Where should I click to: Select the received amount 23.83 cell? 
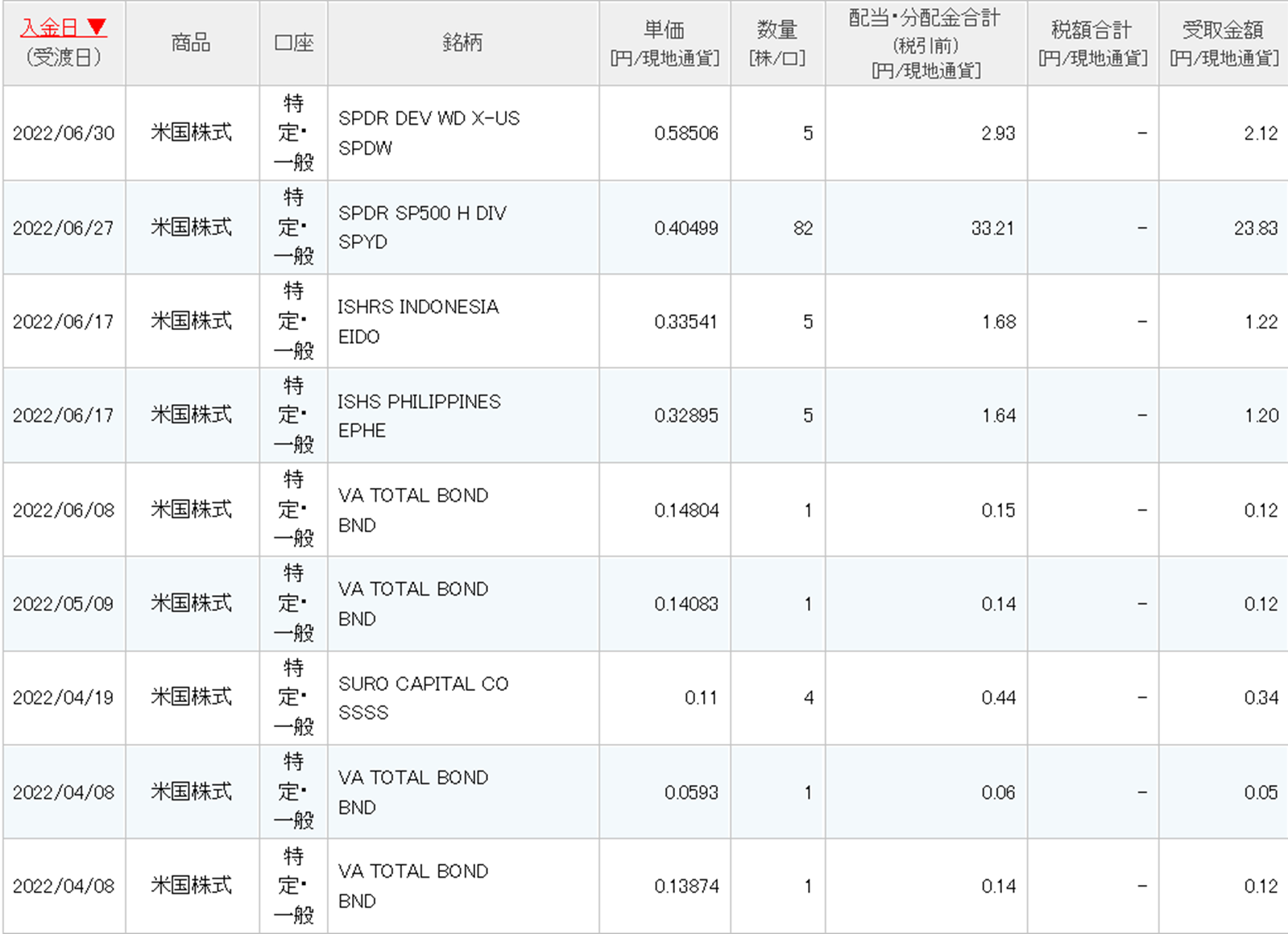point(1255,228)
